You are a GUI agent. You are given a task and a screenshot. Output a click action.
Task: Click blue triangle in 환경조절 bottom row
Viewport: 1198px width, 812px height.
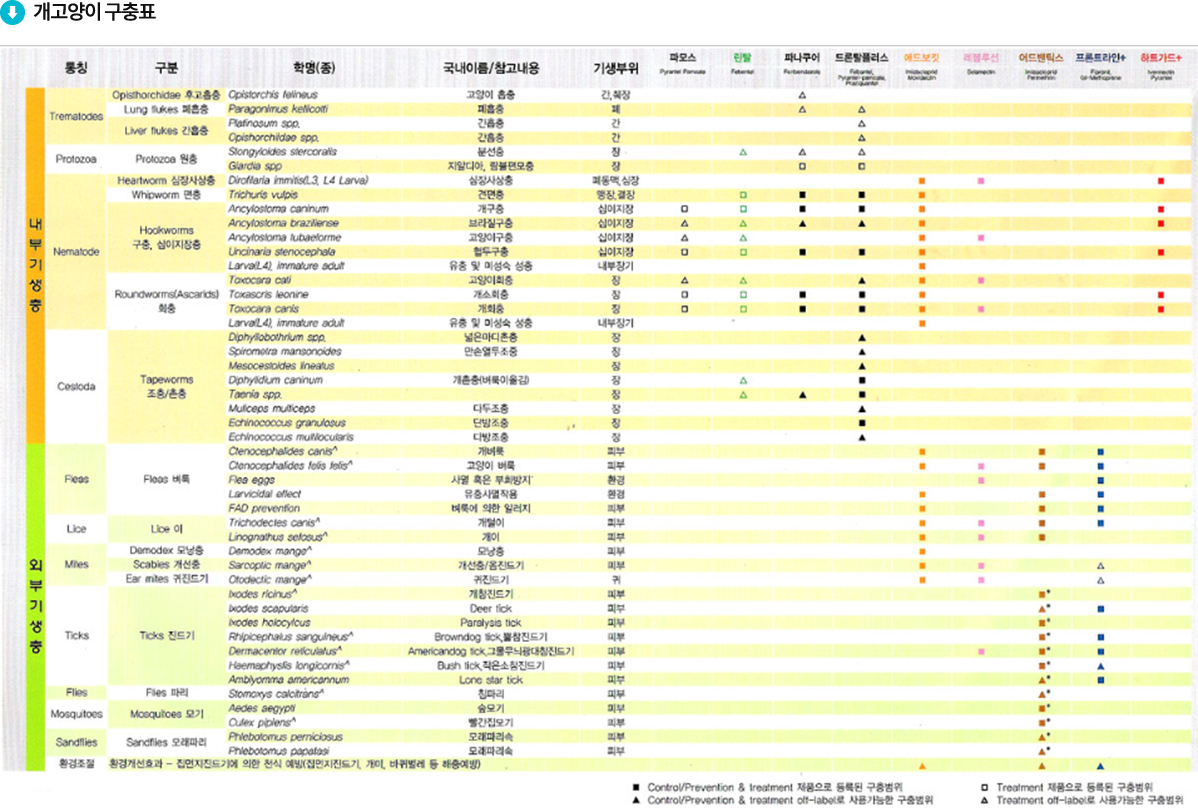point(1100,764)
